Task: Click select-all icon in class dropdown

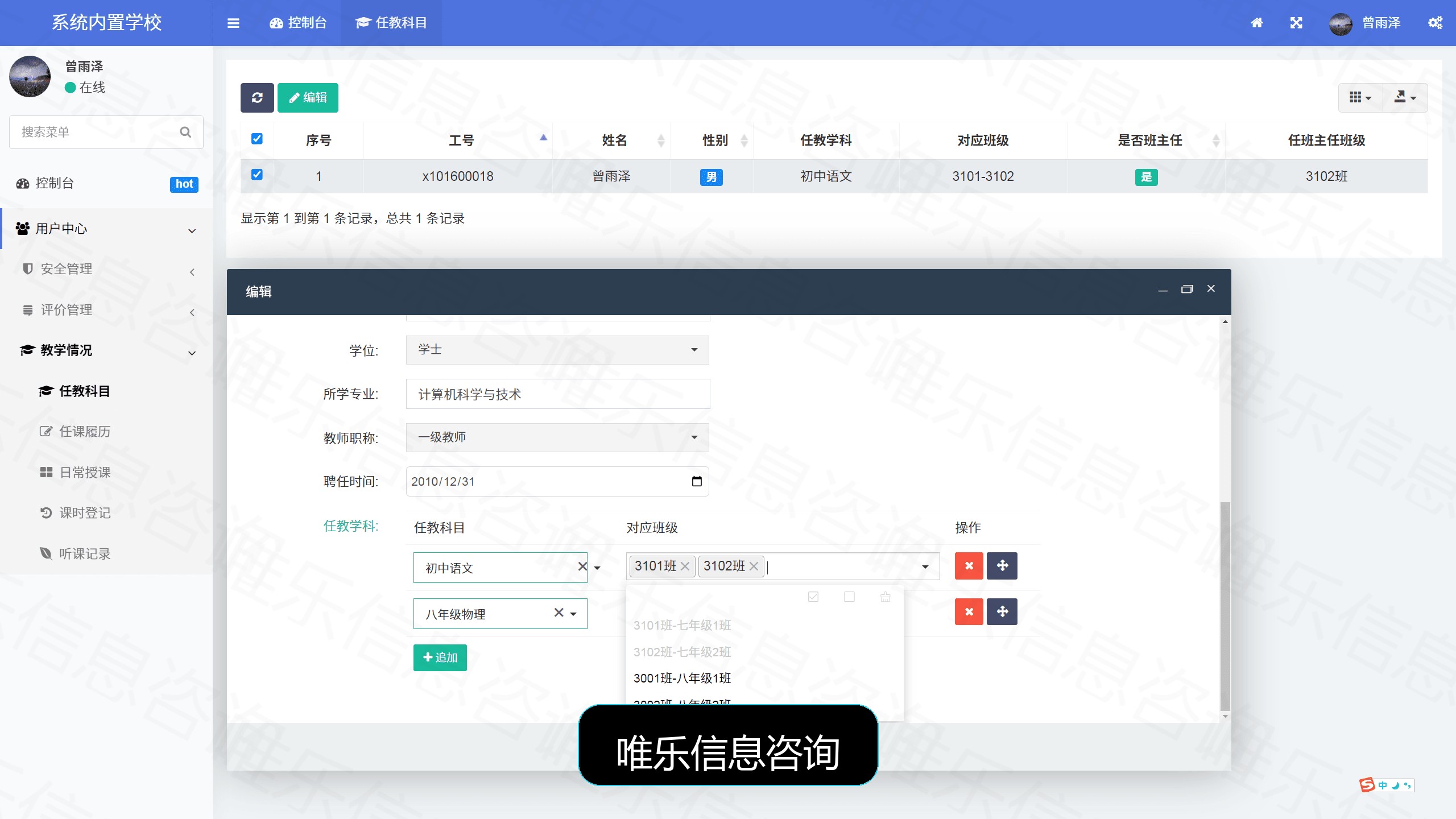Action: 813,597
